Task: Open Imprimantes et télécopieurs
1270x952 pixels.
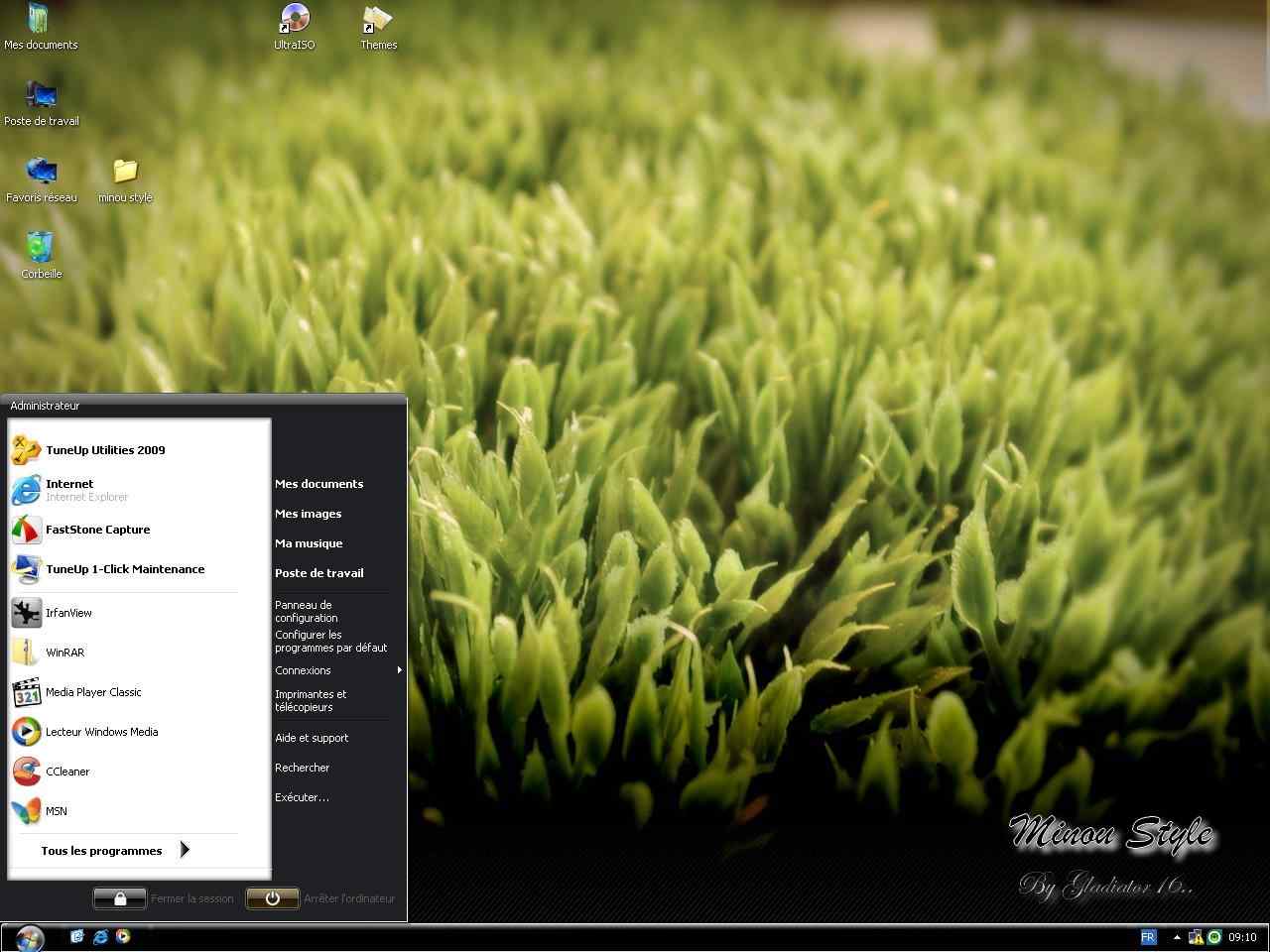Action: click(x=311, y=700)
